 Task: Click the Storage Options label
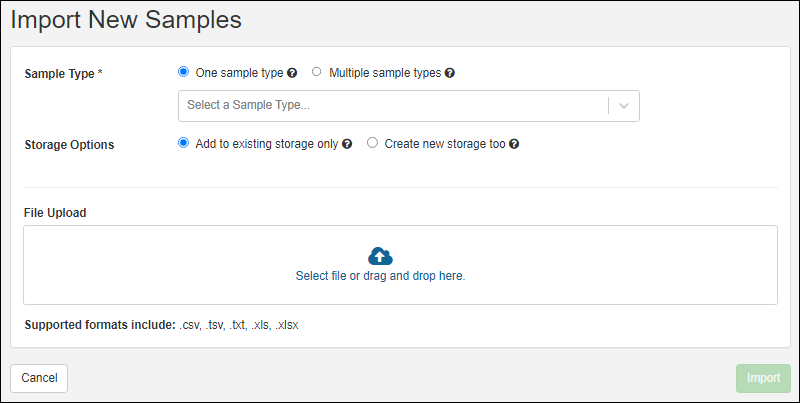click(69, 145)
